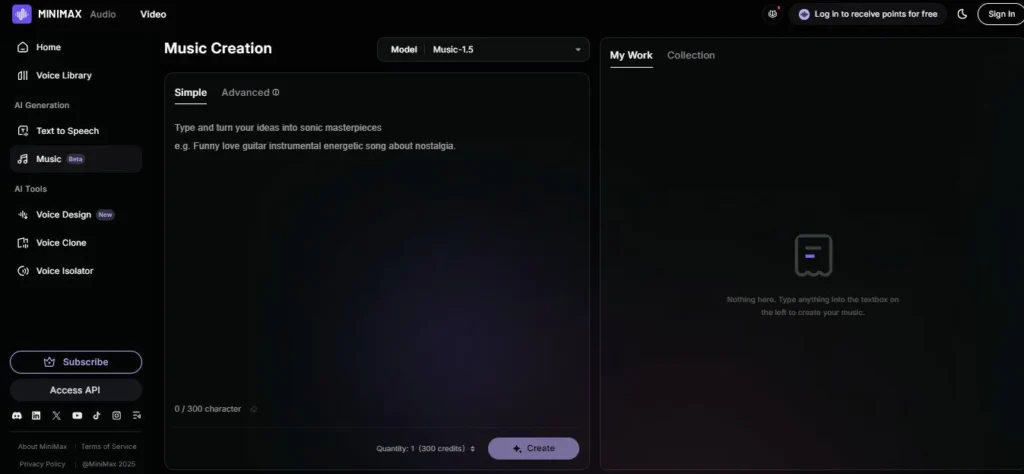The image size is (1024, 474).
Task: Switch to the My Work tab
Action: click(x=631, y=55)
